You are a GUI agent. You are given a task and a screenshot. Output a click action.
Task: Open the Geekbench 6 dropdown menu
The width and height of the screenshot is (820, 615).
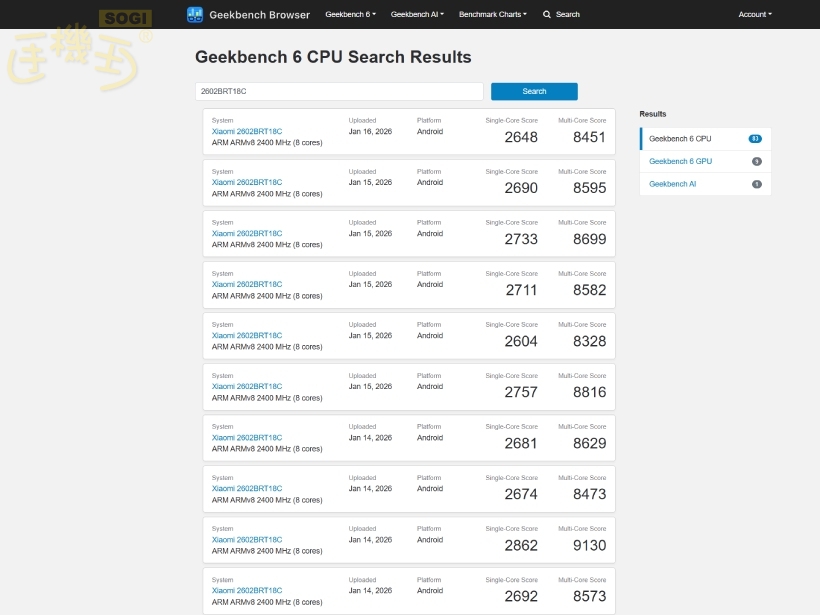click(350, 15)
